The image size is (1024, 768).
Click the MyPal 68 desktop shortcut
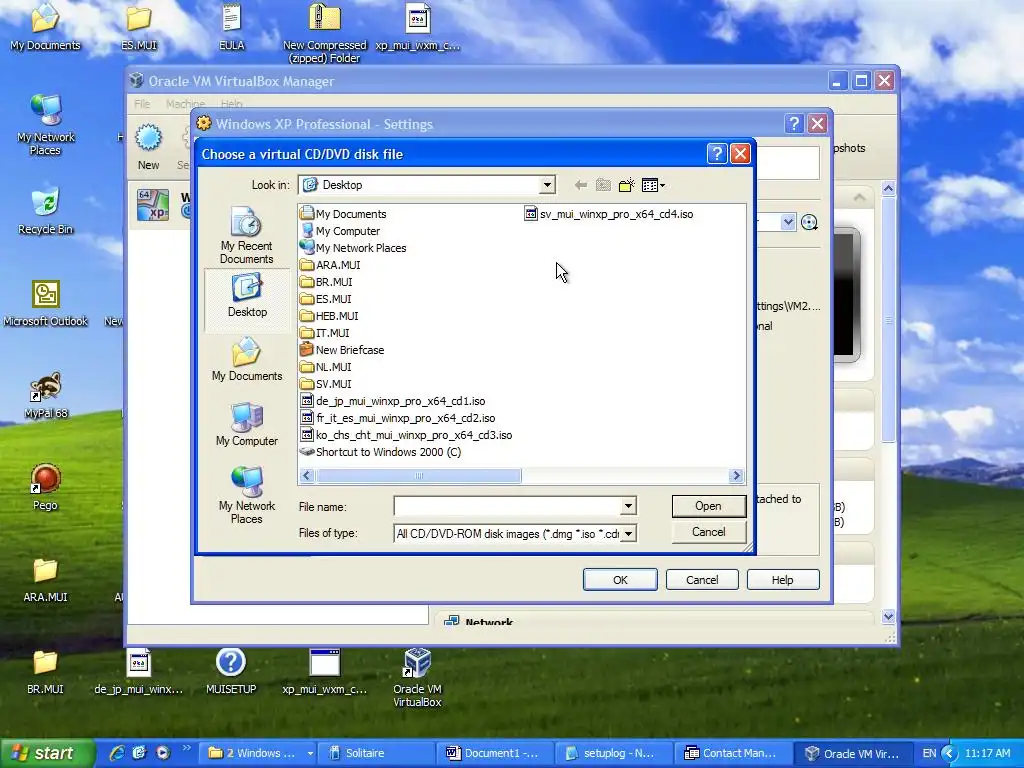pos(45,395)
